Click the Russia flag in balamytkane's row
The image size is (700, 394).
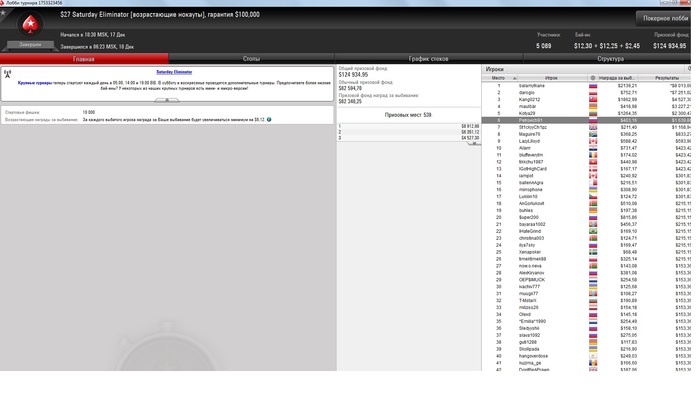[x=593, y=86]
